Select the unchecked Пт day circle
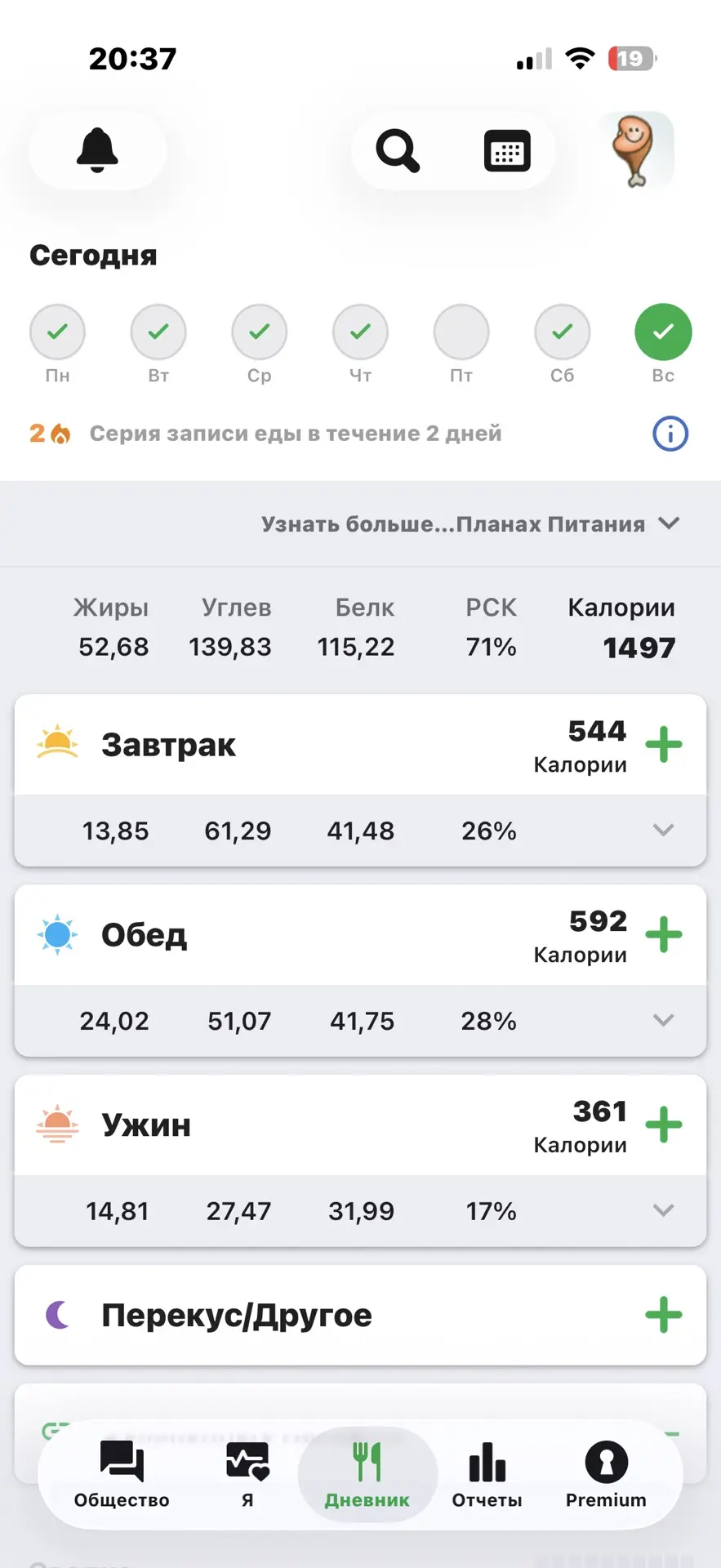 (x=461, y=332)
